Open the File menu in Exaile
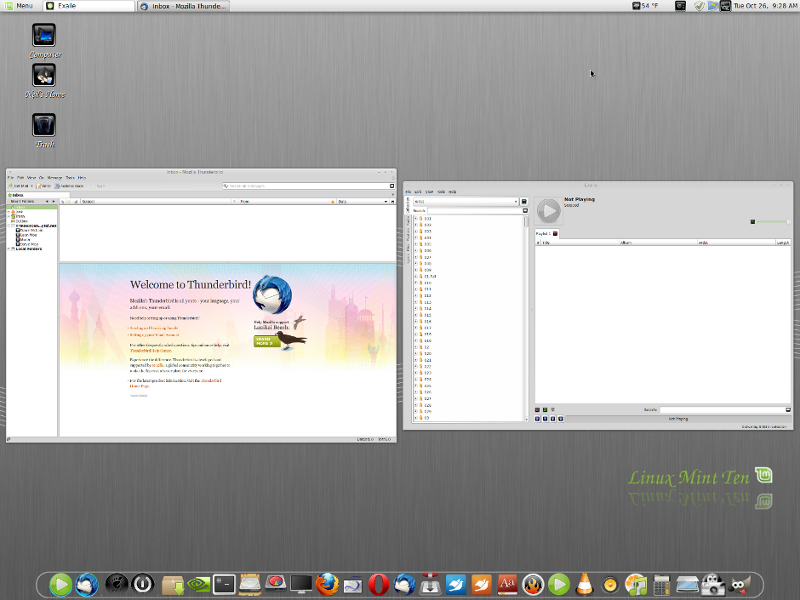The image size is (800, 600). (408, 192)
